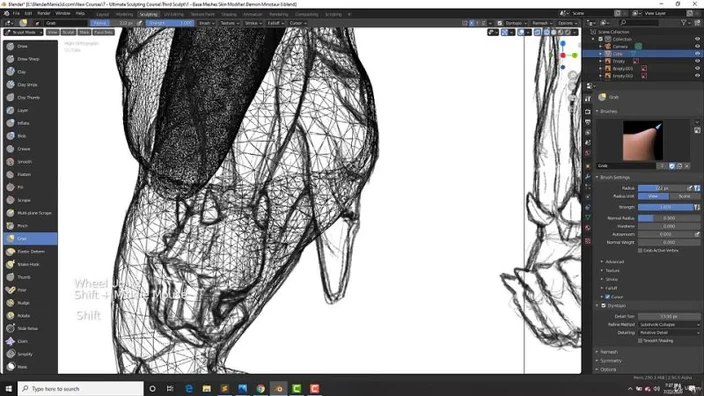Select the Cloth brush

click(x=30, y=341)
